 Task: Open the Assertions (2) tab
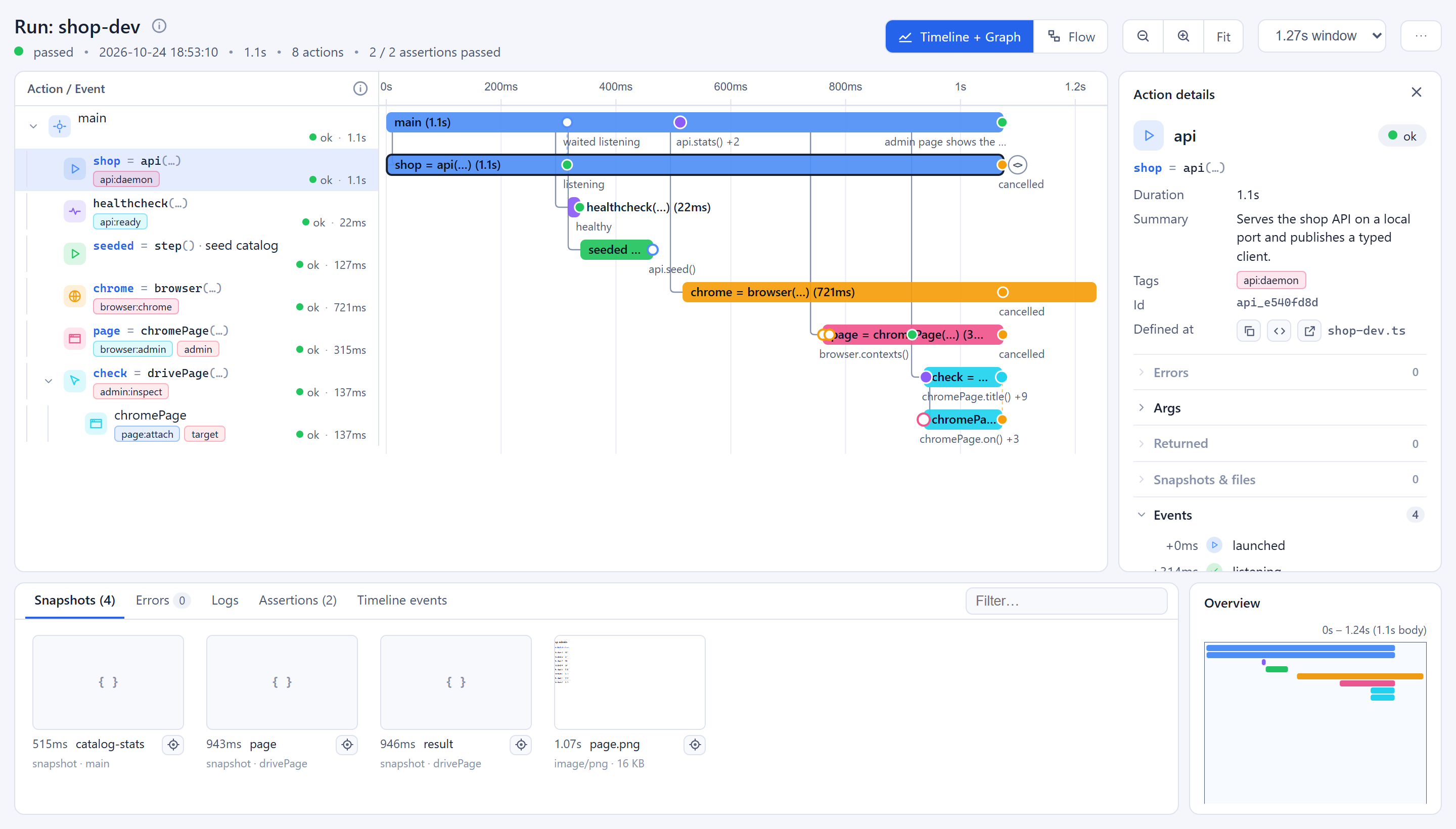point(297,600)
